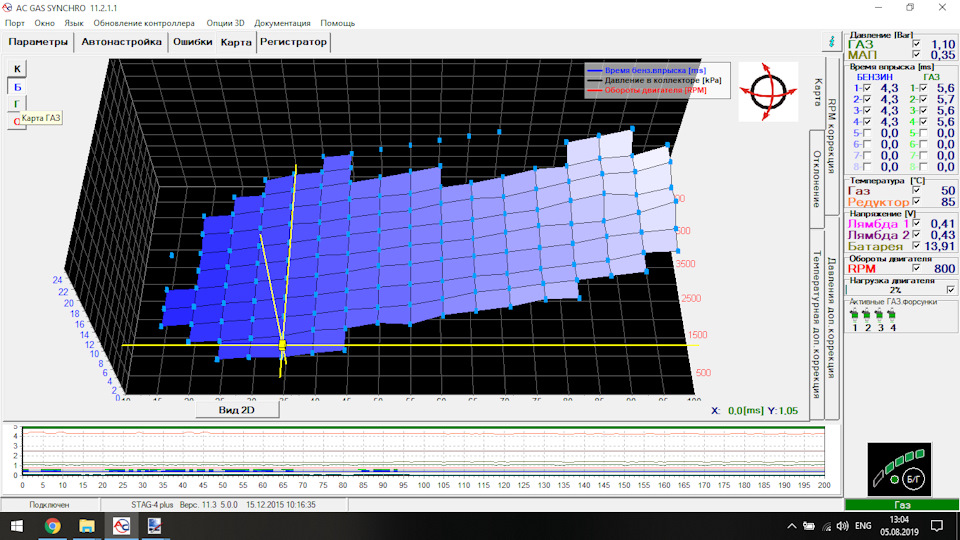Screen dimensions: 960x540
Task: Click the ENG language indicator
Action: point(863,526)
